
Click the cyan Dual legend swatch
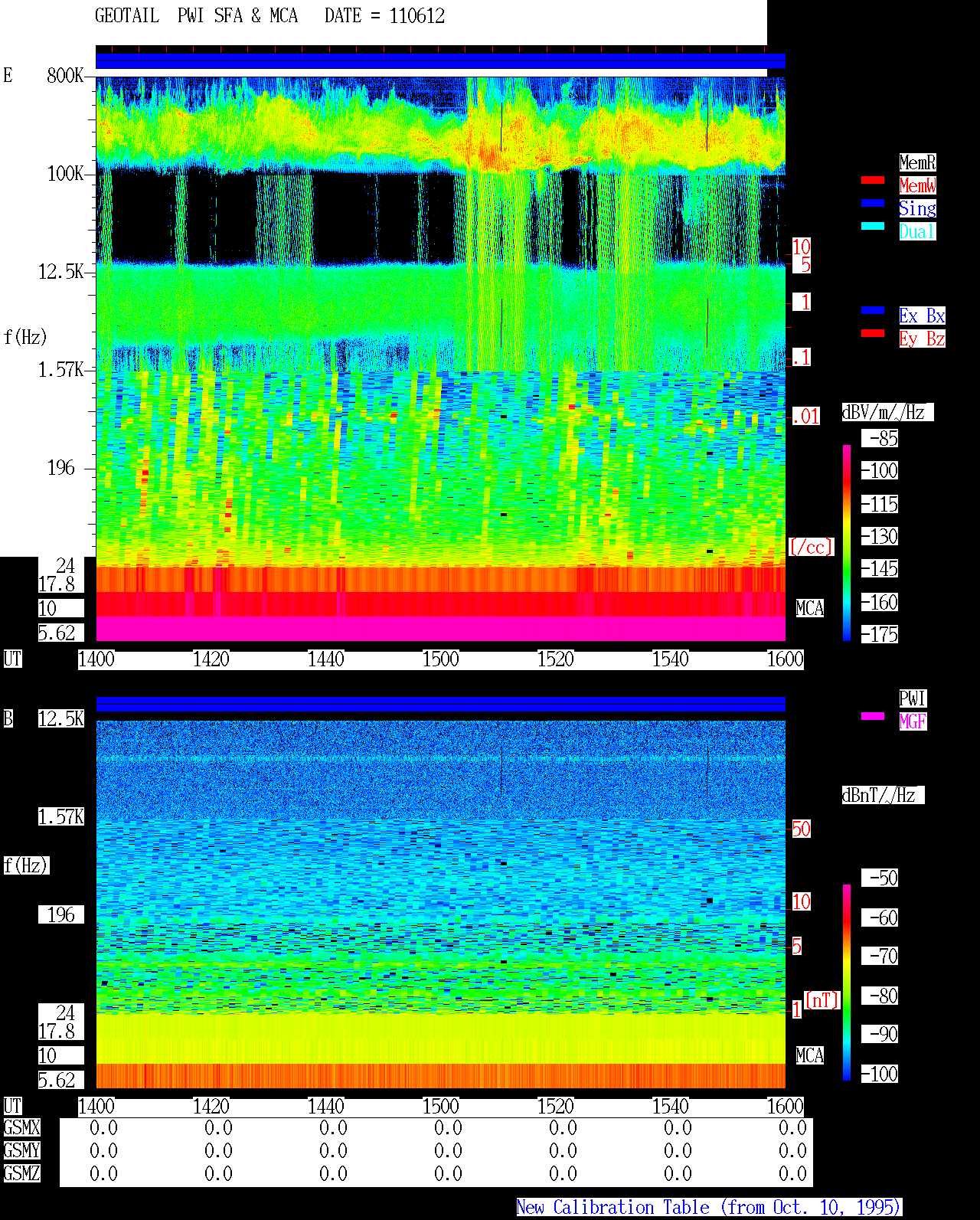click(873, 226)
